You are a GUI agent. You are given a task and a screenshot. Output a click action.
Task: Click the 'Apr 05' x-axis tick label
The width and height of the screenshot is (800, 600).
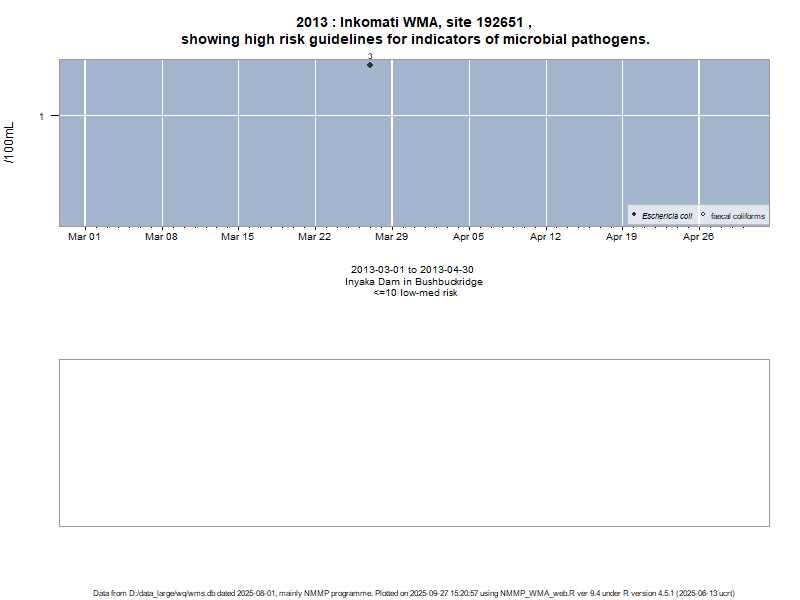[x=468, y=237]
